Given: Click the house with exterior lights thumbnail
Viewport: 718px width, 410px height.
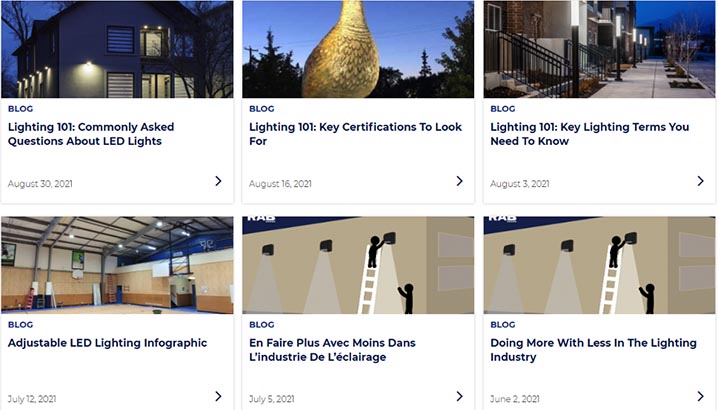Looking at the screenshot, I should coord(117,49).
